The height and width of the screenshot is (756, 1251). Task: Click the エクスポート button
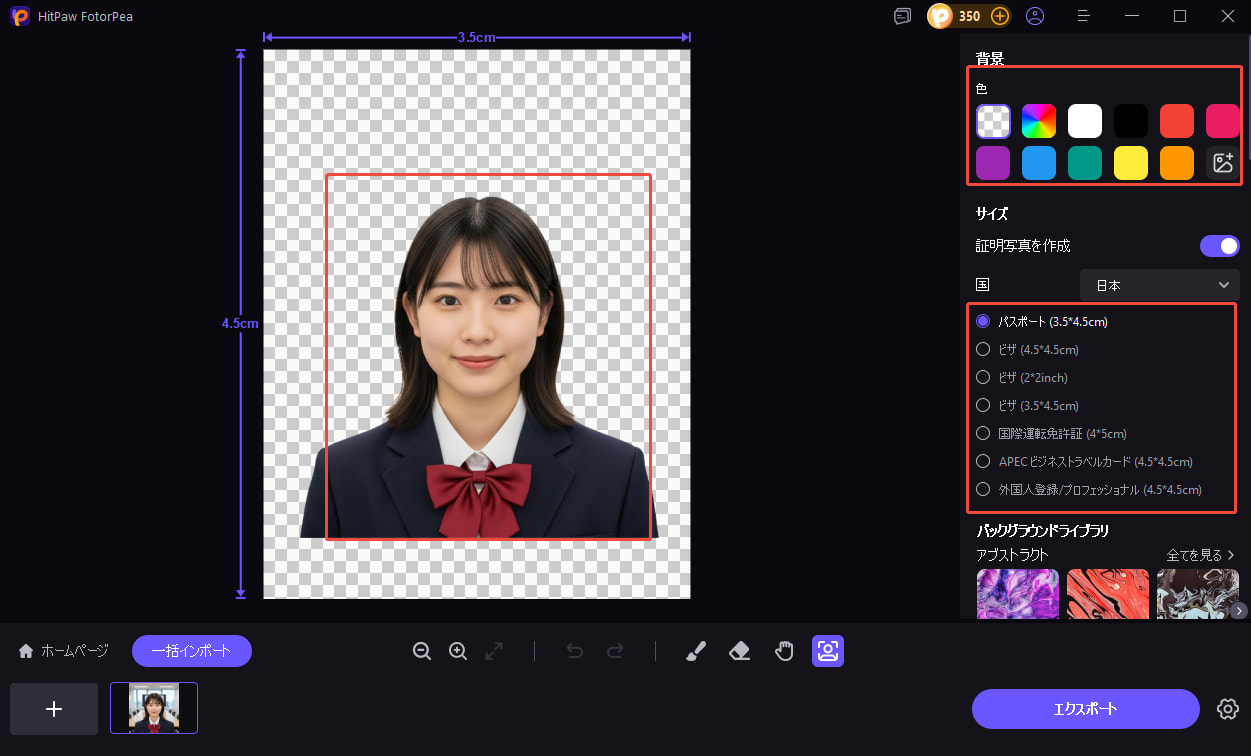point(1085,709)
